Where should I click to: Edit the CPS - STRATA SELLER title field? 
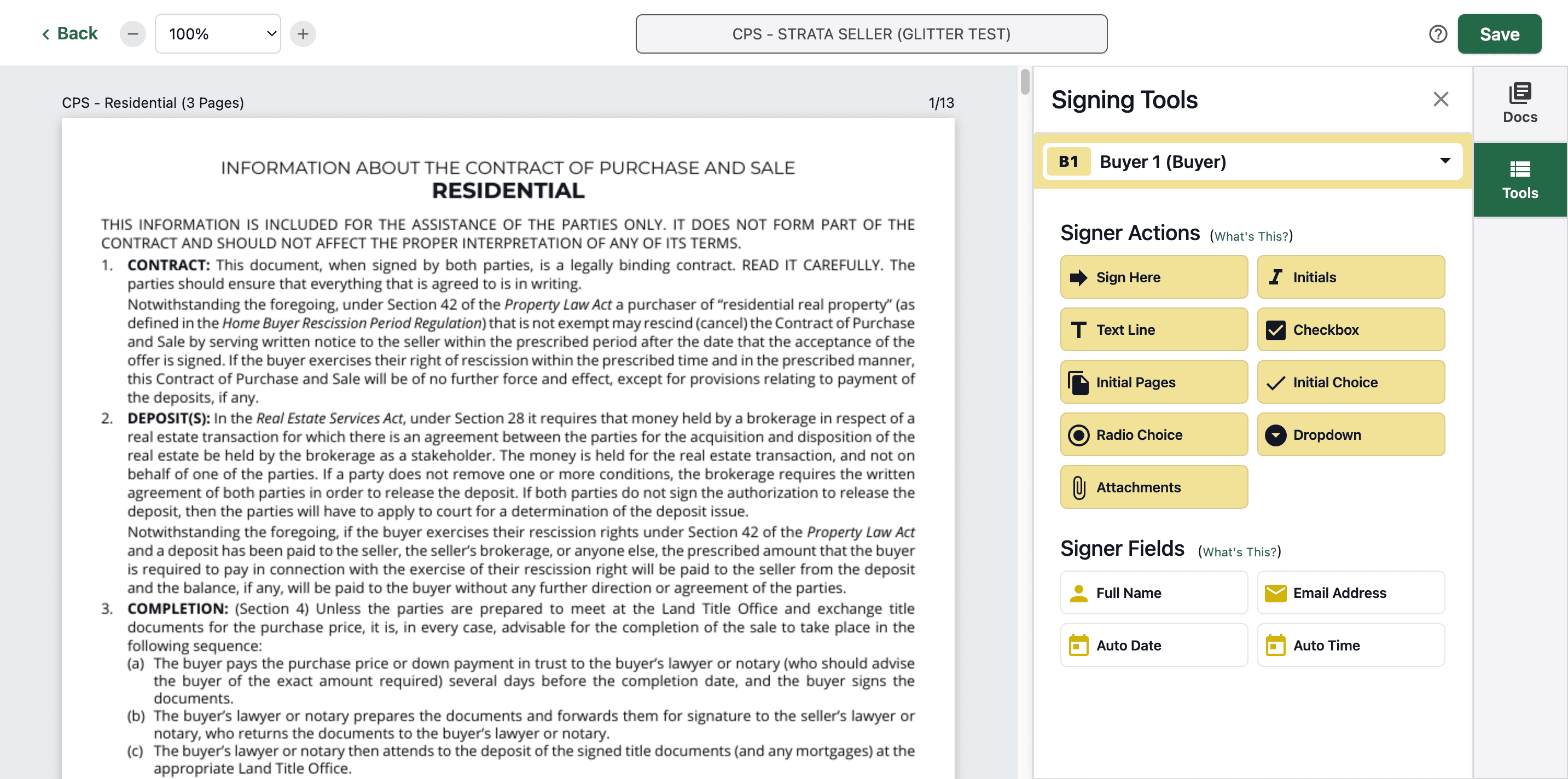click(871, 34)
